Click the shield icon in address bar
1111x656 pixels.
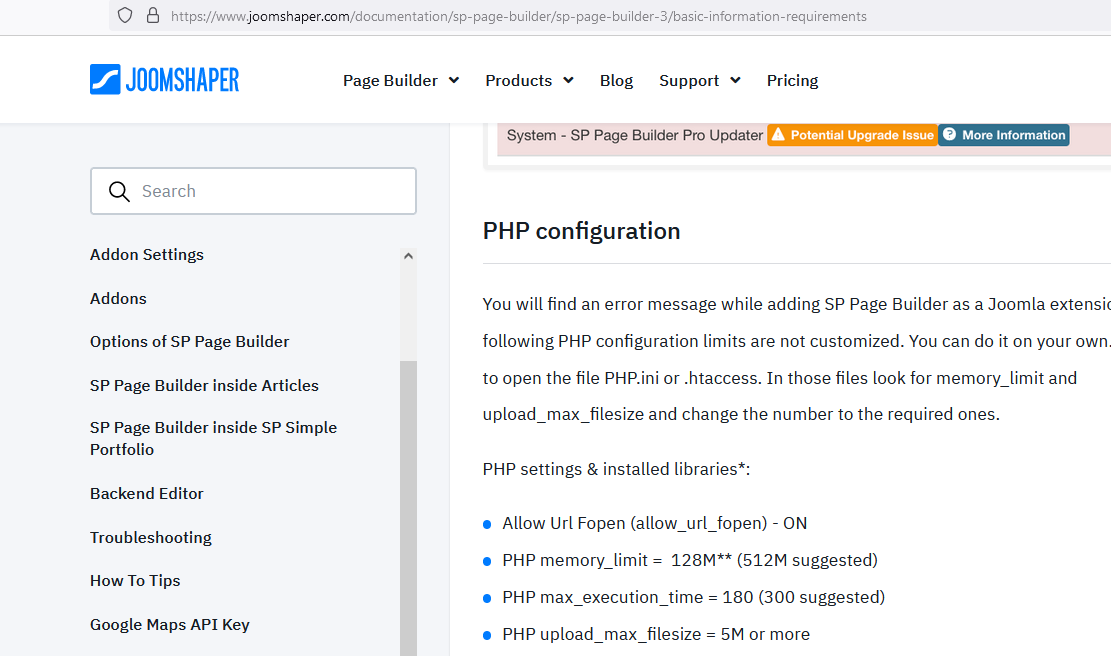pyautogui.click(x=125, y=16)
